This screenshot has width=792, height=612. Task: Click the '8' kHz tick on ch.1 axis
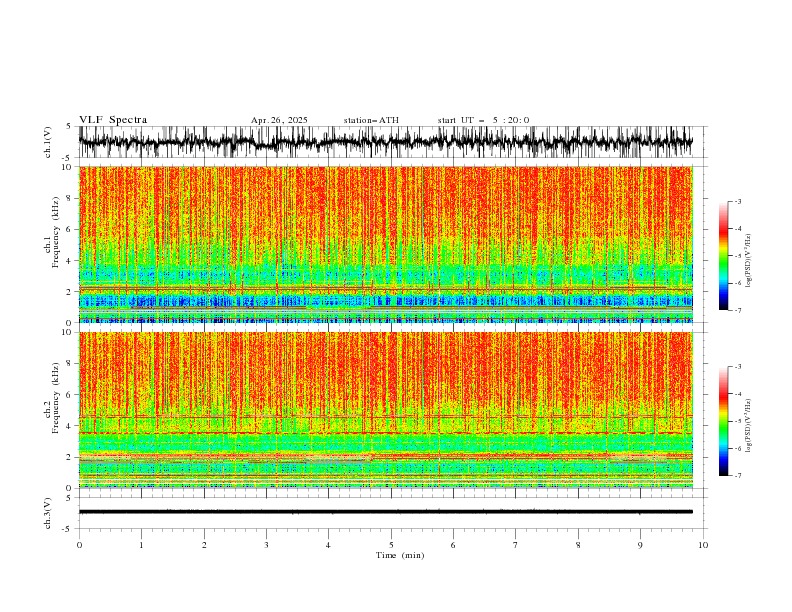pos(71,198)
